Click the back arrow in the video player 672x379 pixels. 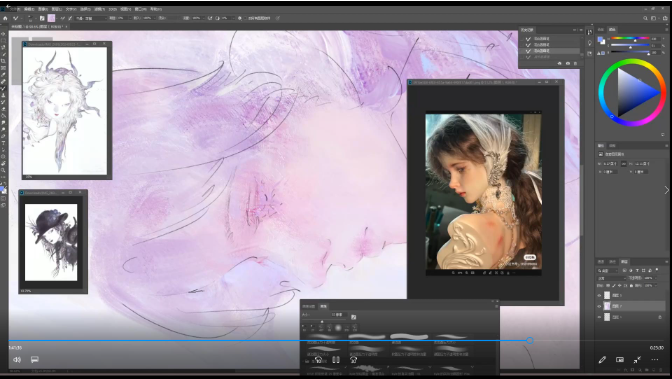(x=7, y=6)
